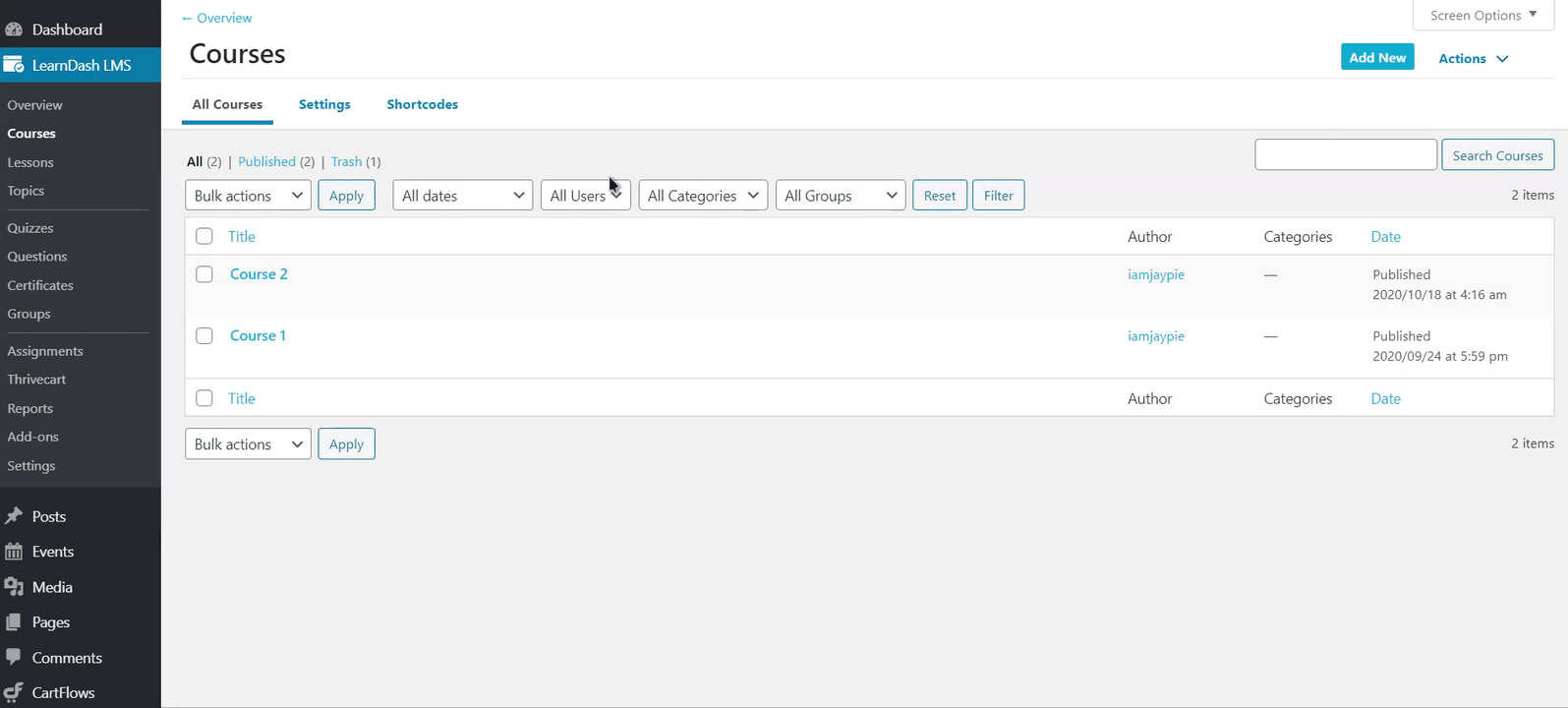Go back via the Overview link
Viewport: 1568px width, 708px height.
point(216,18)
